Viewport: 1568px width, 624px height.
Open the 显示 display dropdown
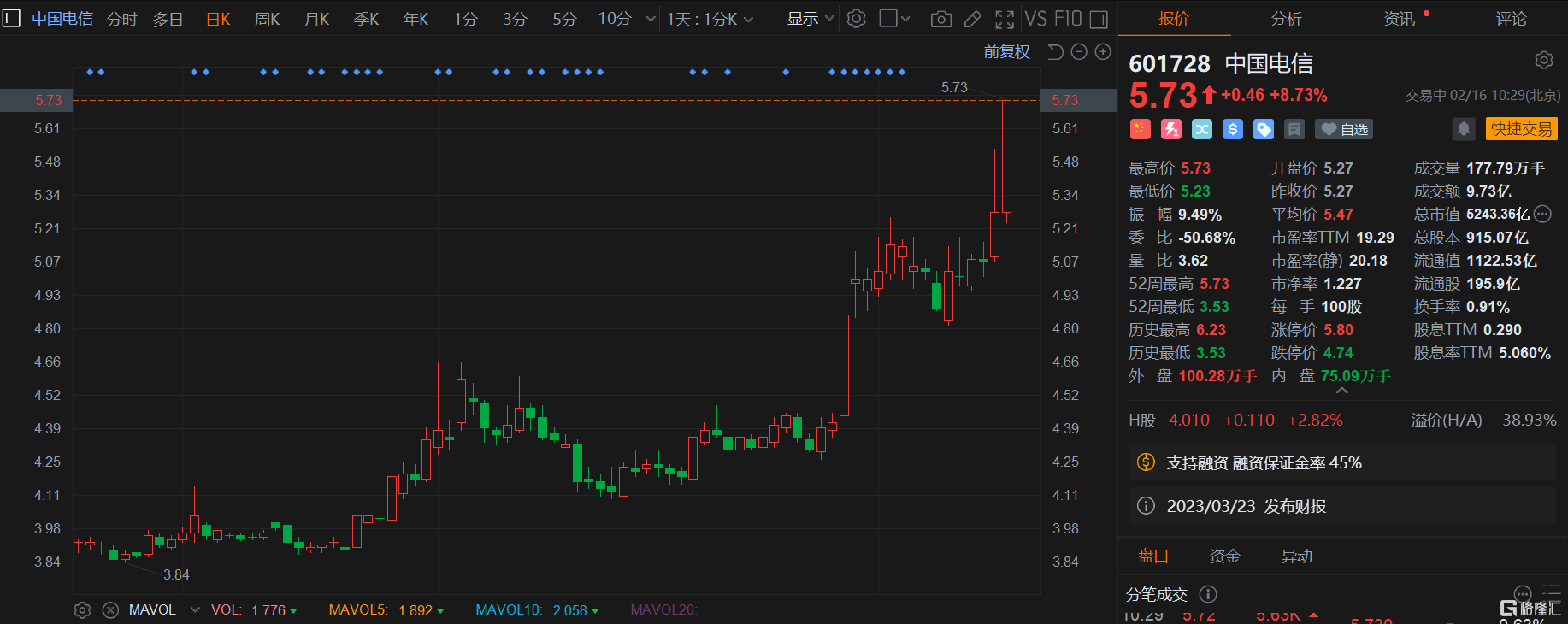810,19
